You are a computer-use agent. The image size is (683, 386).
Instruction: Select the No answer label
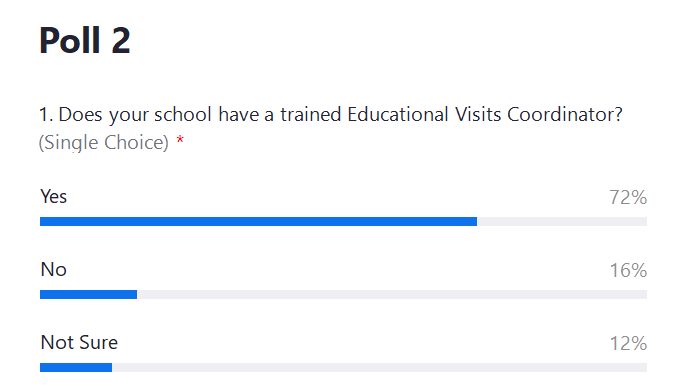54,269
